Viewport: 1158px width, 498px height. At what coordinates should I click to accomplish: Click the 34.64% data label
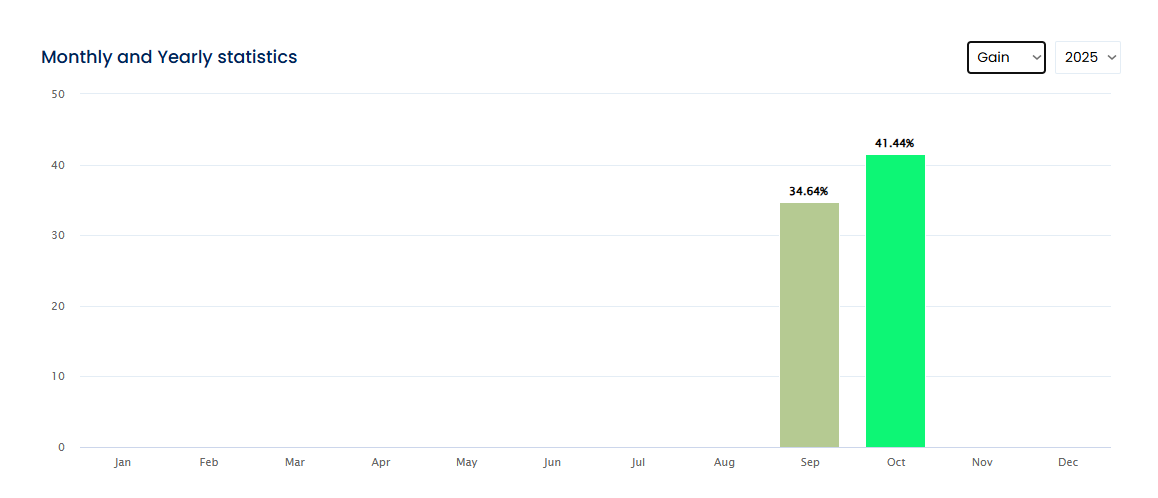pos(809,191)
